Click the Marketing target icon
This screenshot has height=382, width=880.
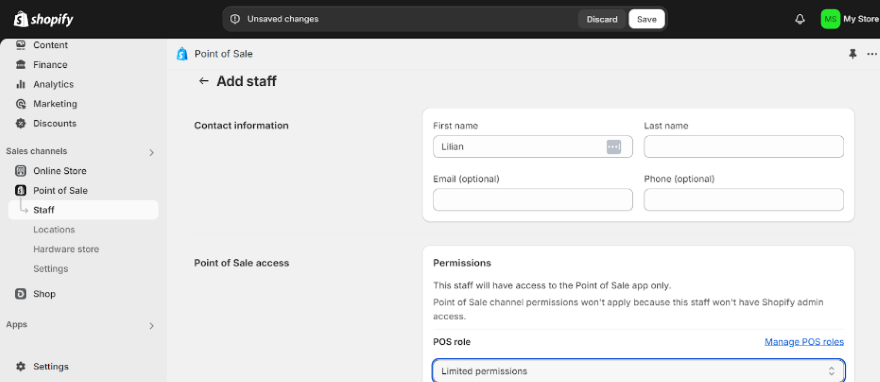21,104
